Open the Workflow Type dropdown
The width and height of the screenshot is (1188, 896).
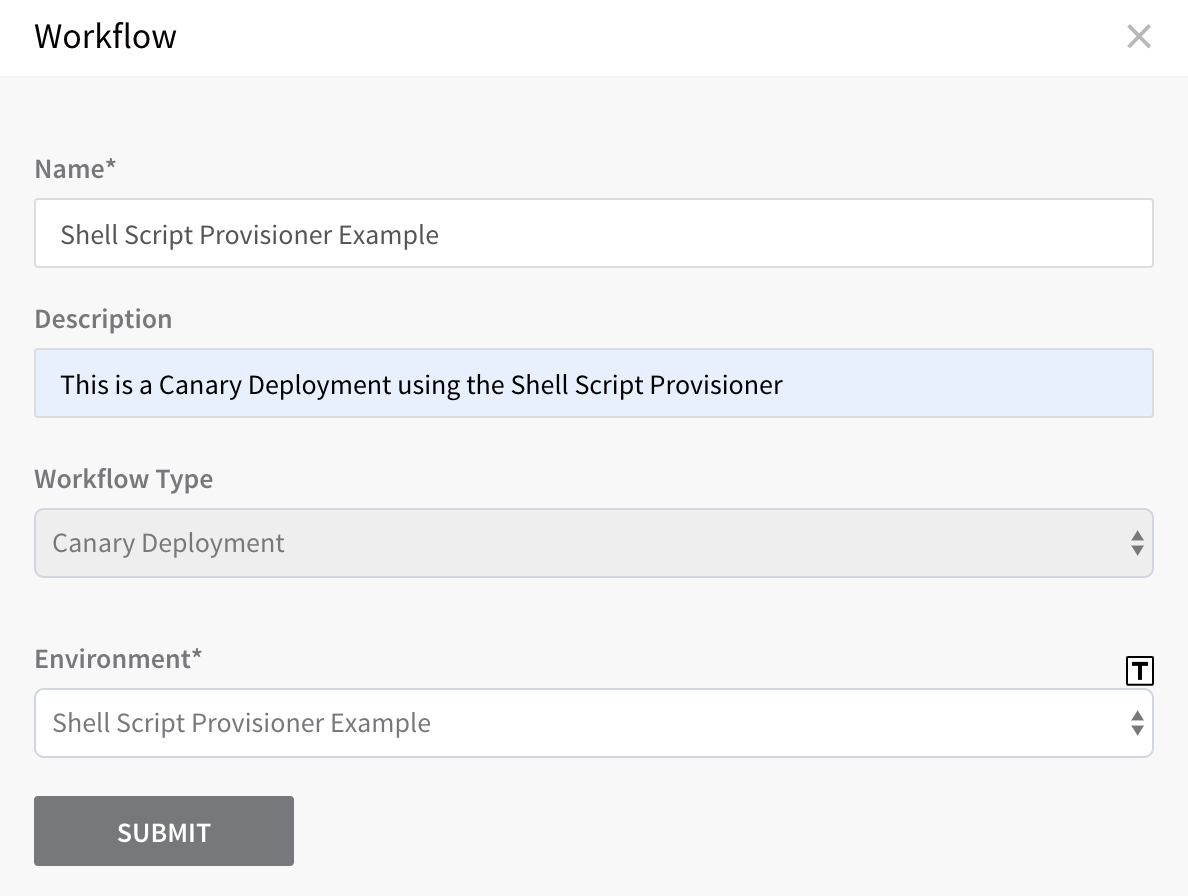594,543
